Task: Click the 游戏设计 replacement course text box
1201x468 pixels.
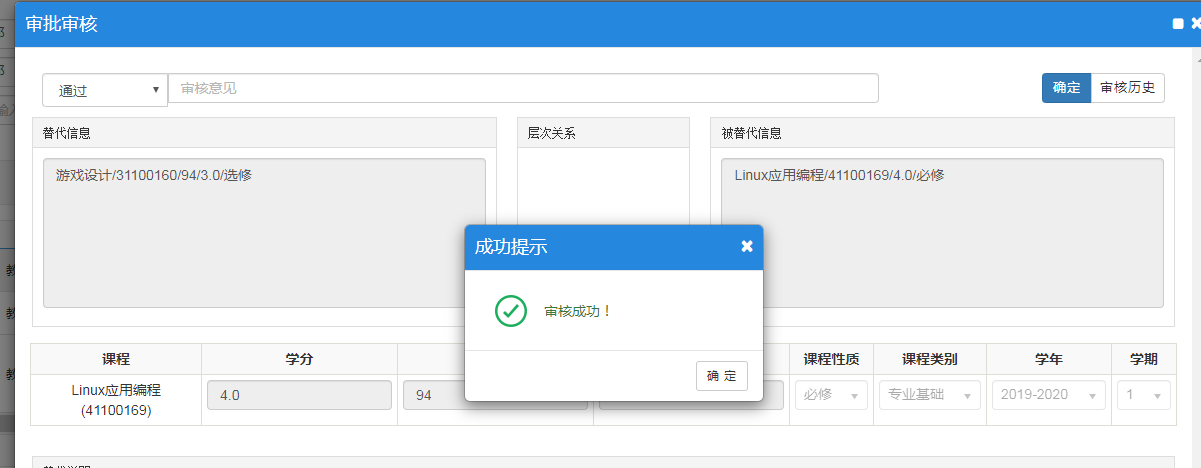Action: [x=264, y=232]
